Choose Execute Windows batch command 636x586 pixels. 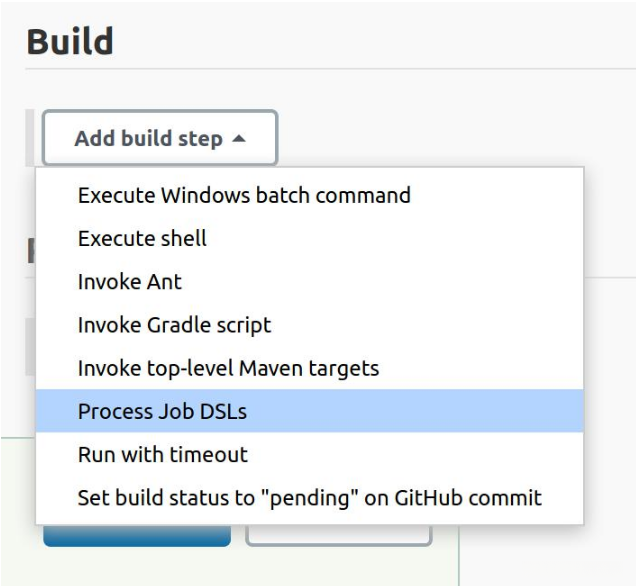coord(244,195)
